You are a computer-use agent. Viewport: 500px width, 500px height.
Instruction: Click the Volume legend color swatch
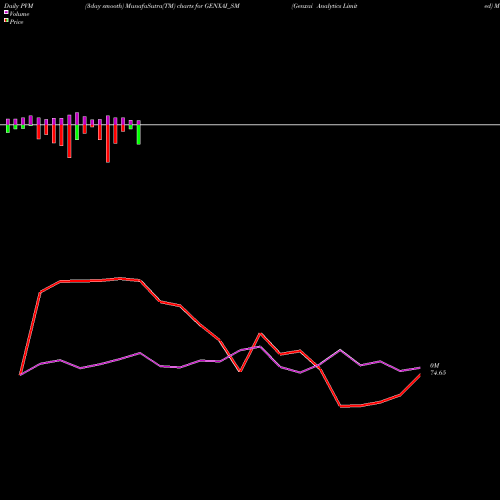[6, 12]
